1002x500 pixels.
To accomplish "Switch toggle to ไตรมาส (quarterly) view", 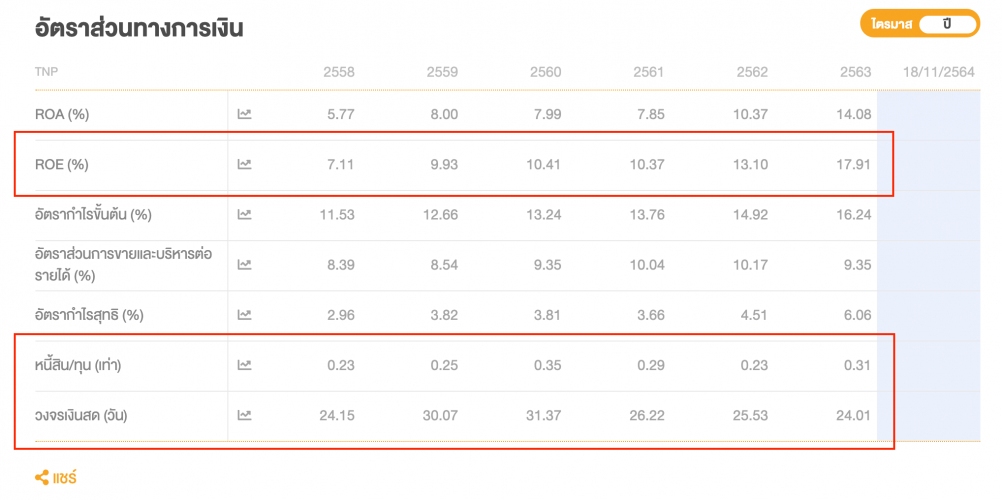I will click(891, 24).
